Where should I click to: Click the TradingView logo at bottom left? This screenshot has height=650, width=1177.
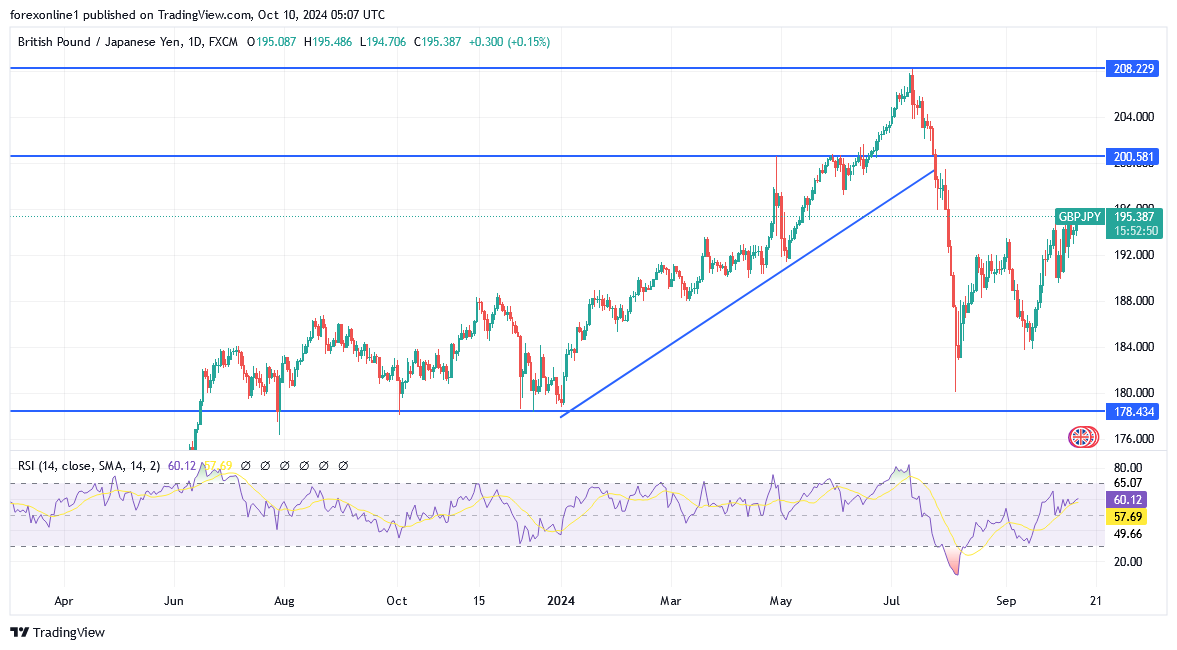pos(57,632)
